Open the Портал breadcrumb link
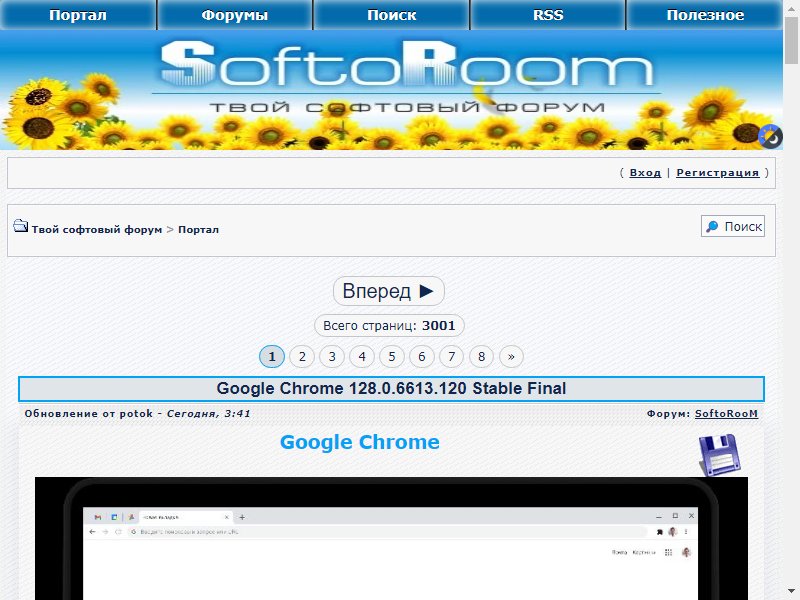 [198, 230]
